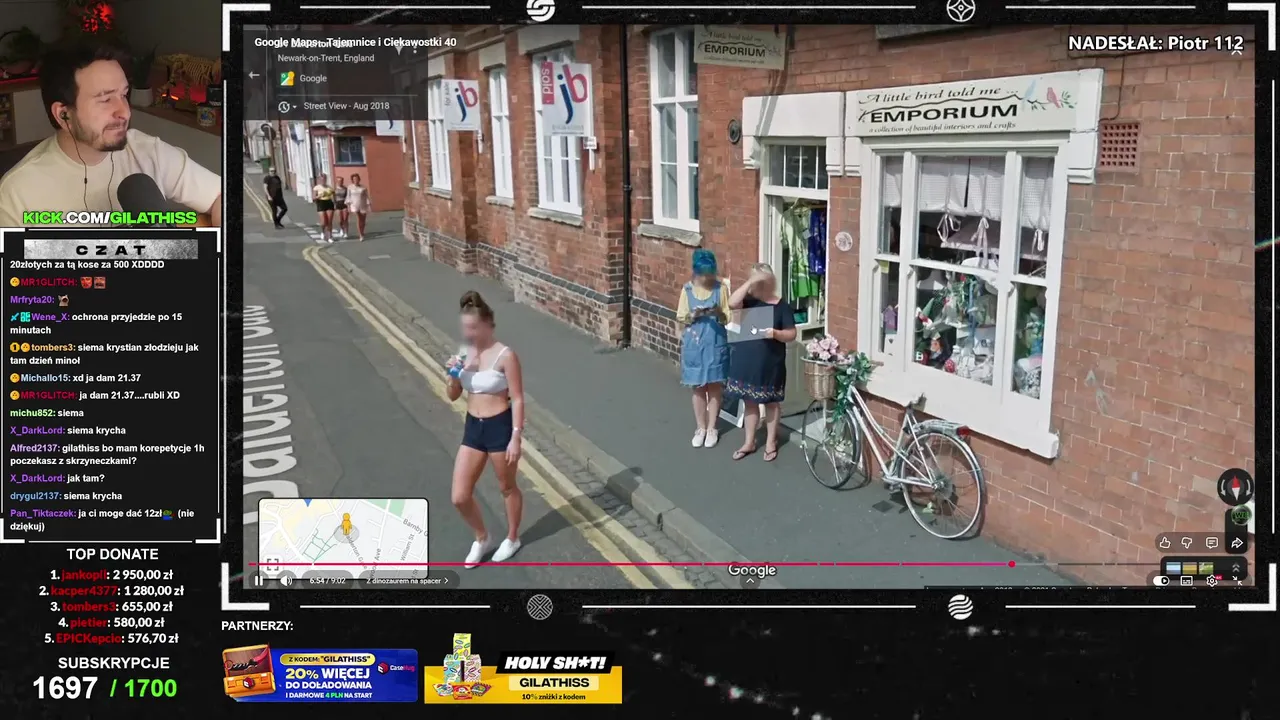Expand the double-chevron panel above the fullscreen button
The image size is (1280, 720).
[1236, 567]
